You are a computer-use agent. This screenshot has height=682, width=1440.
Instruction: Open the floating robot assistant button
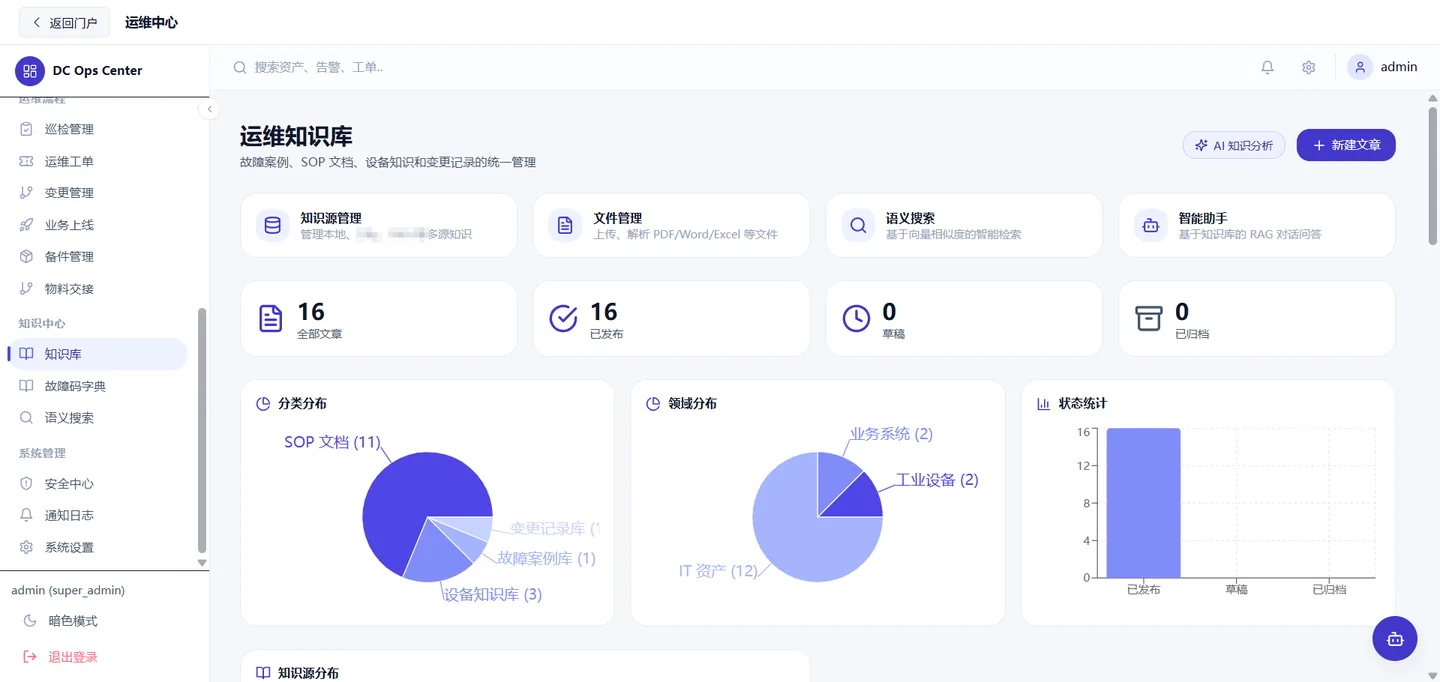pyautogui.click(x=1395, y=638)
